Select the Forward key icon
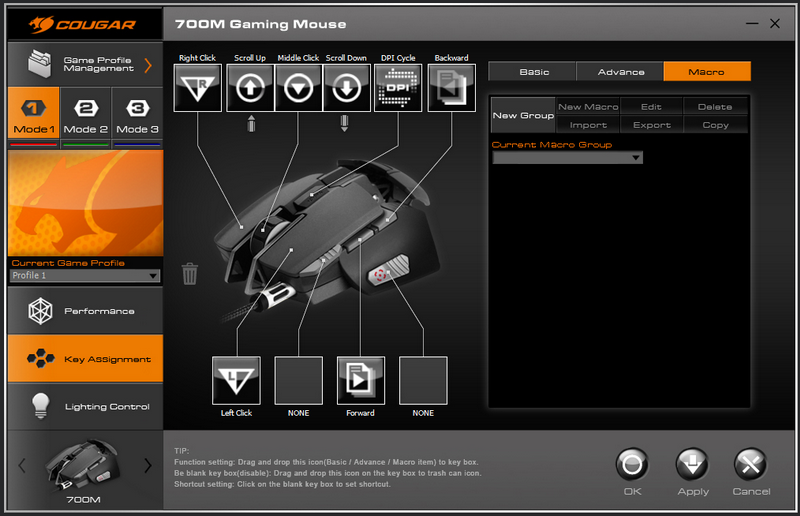 pyautogui.click(x=361, y=380)
